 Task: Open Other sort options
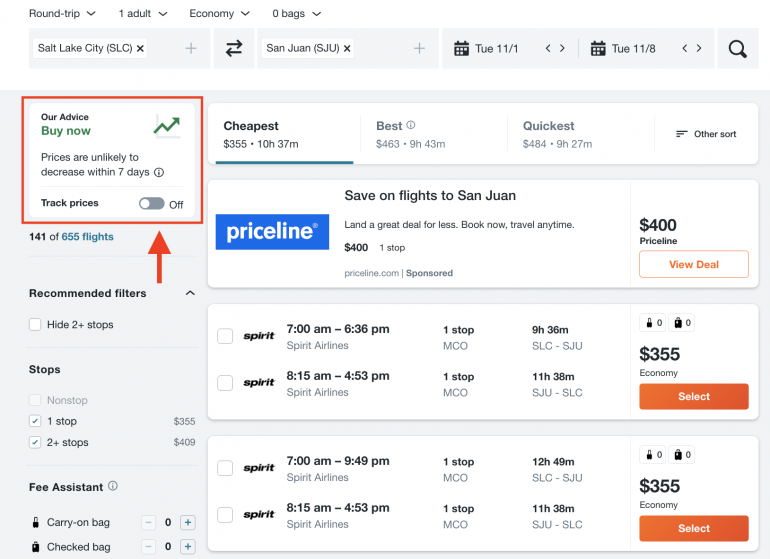706,134
